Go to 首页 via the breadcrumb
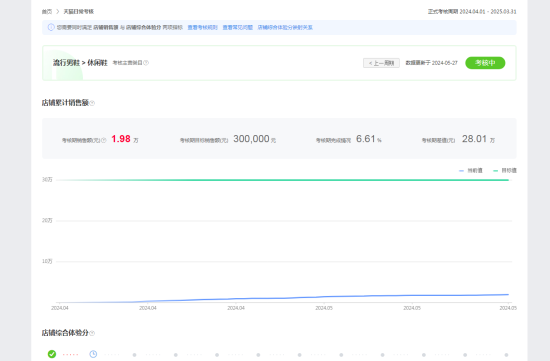Image resolution: width=550 pixels, height=361 pixels. [47, 12]
